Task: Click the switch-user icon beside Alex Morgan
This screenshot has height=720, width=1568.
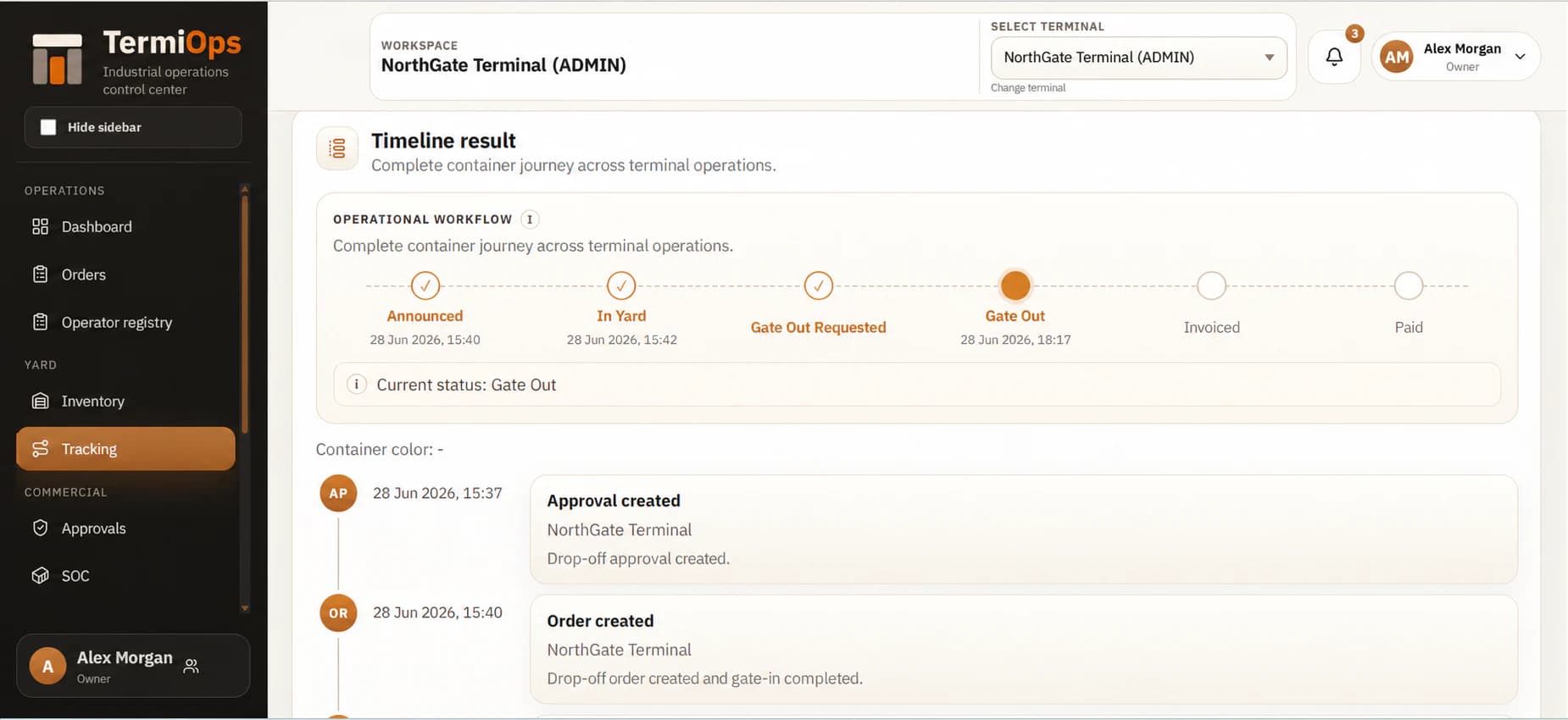Action: [192, 666]
